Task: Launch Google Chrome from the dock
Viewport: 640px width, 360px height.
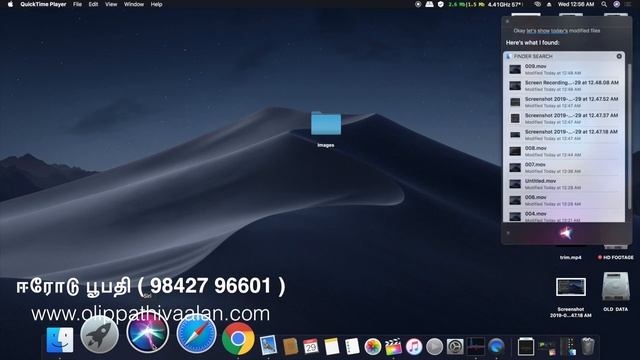Action: coord(238,338)
